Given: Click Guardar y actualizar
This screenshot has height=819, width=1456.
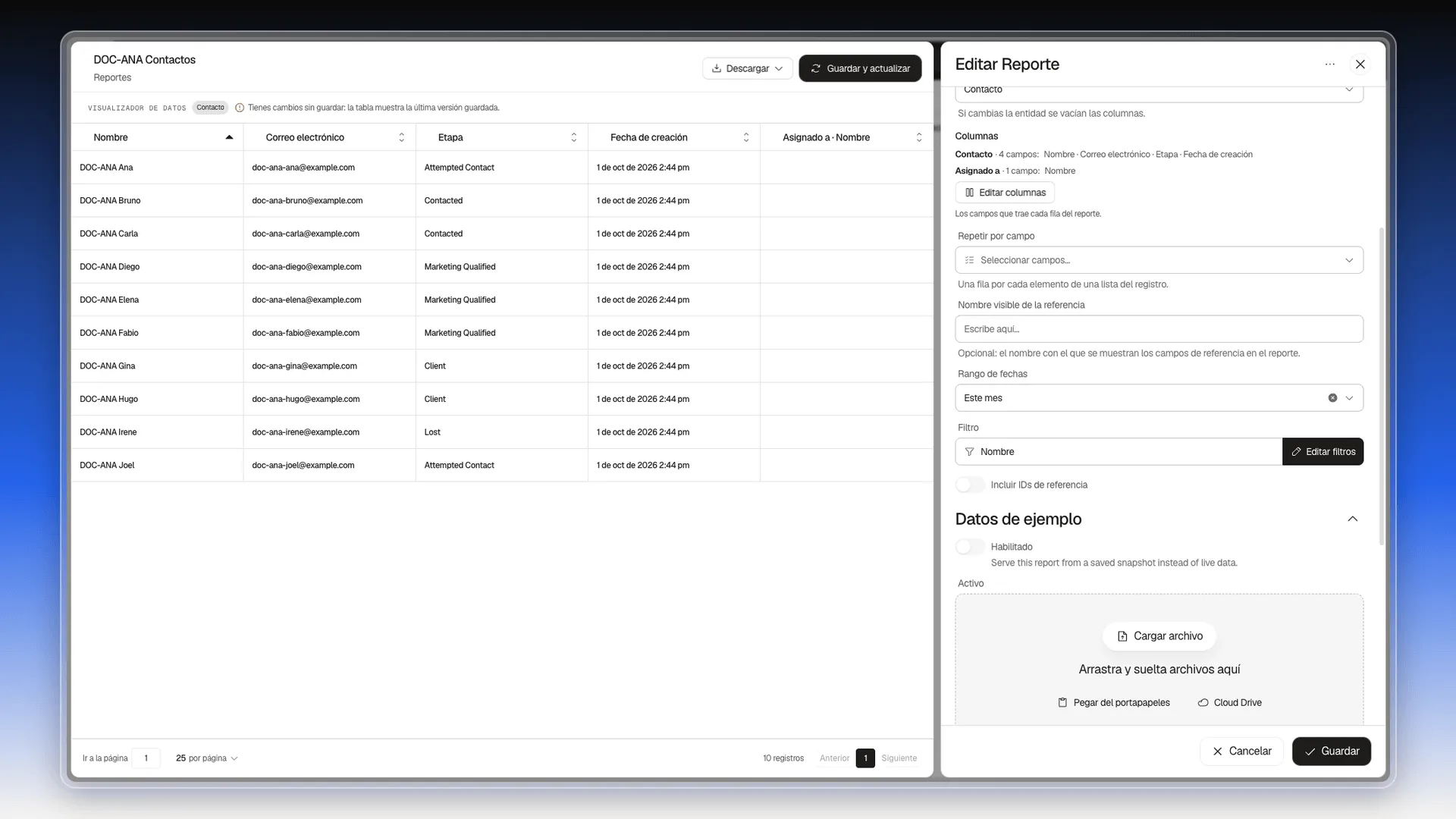Looking at the screenshot, I should coord(860,68).
